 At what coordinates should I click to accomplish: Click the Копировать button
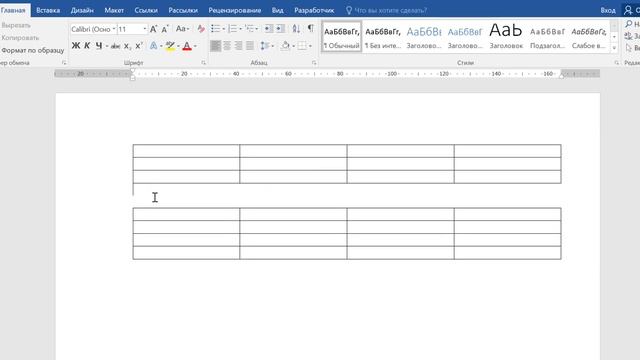pos(20,38)
